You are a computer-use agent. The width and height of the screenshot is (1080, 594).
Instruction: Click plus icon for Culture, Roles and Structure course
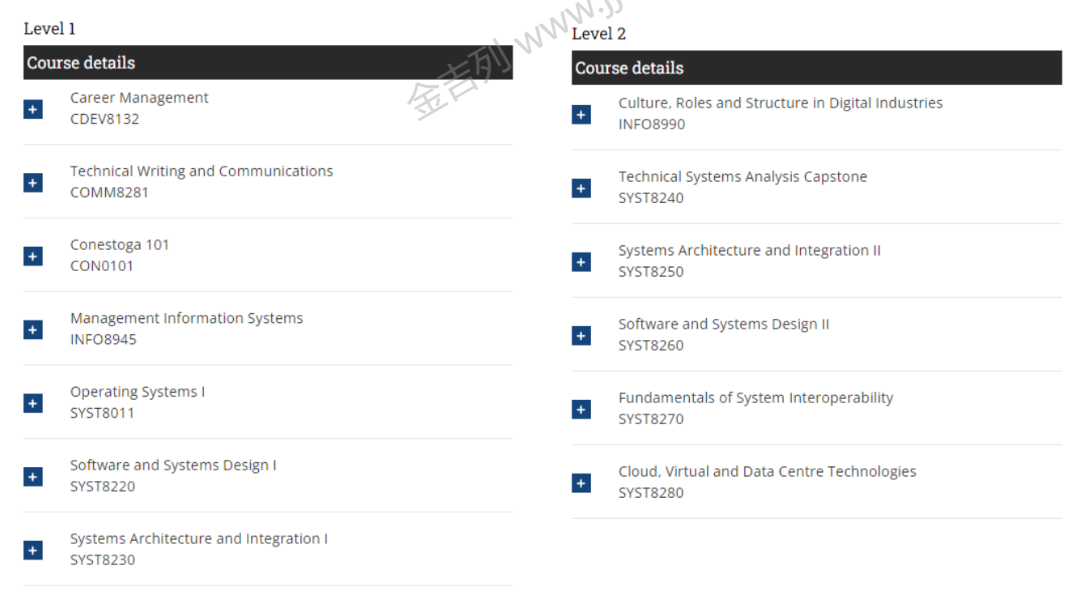[x=581, y=114]
